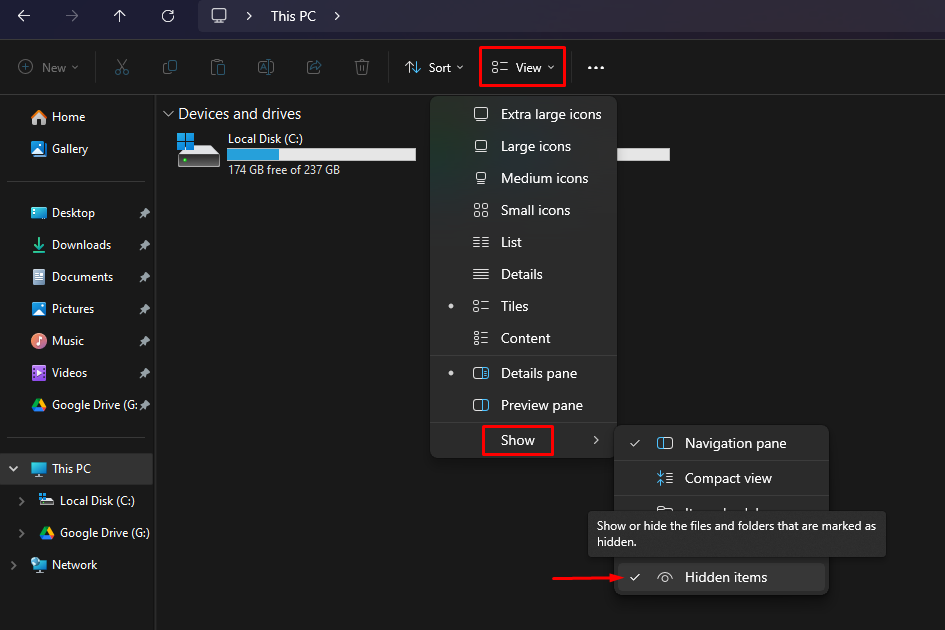Go back with the left arrow button

[24, 16]
